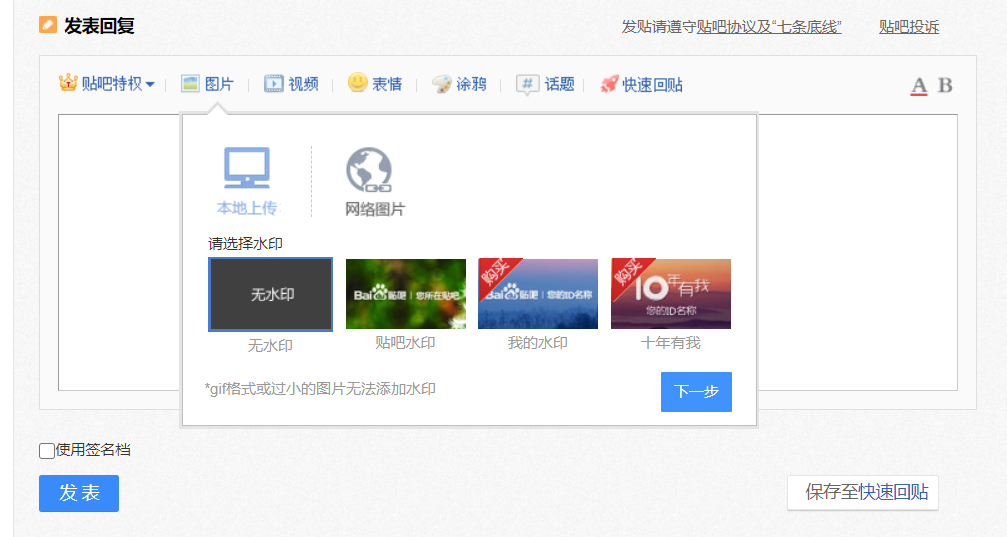Insert a topic with the 话题 icon
This screenshot has height=537, width=1007.
tap(528, 84)
